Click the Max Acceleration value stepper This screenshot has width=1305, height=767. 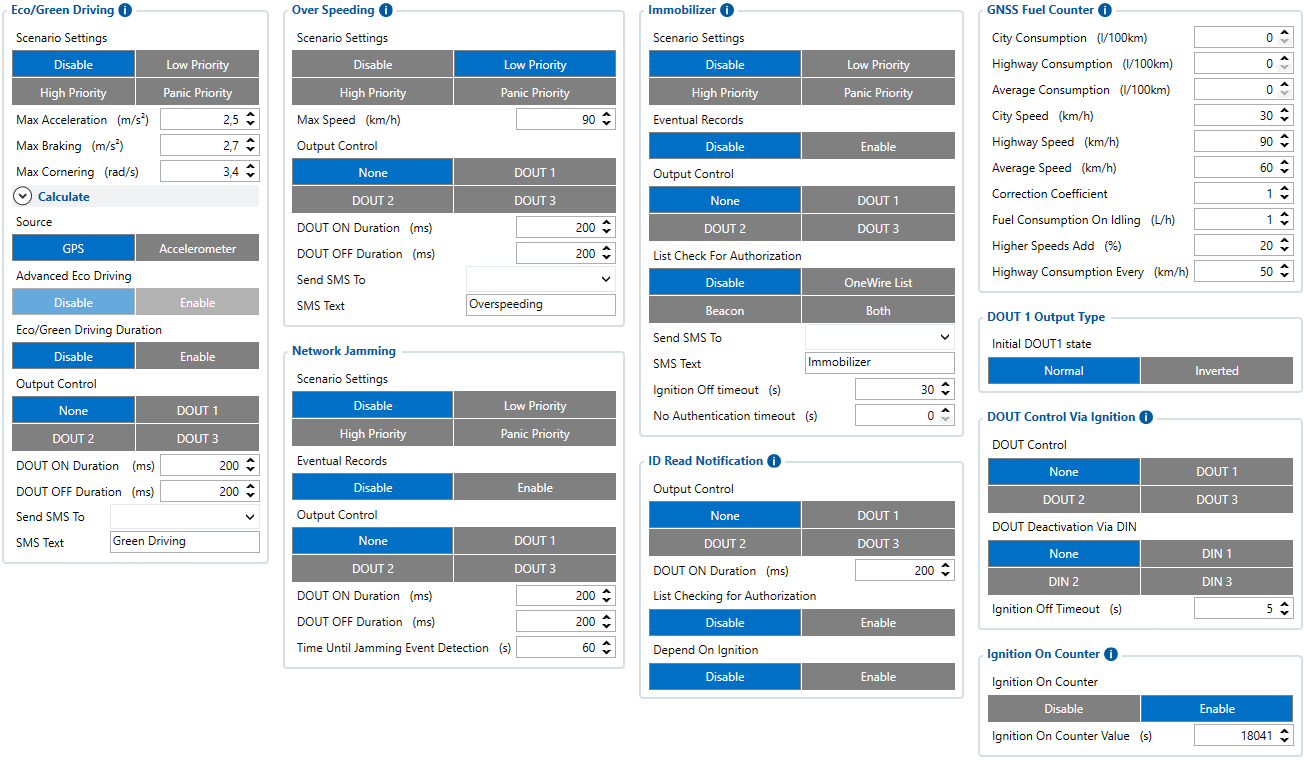point(250,120)
